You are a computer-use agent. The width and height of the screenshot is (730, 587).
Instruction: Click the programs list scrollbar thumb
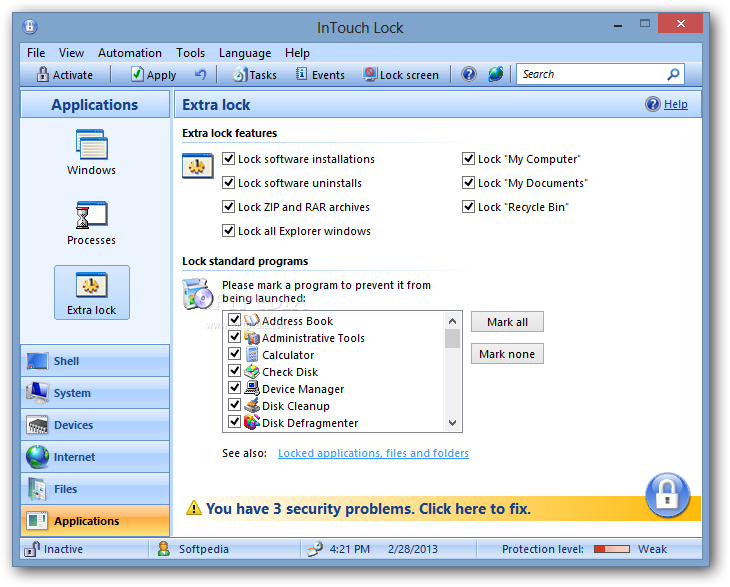tap(452, 338)
